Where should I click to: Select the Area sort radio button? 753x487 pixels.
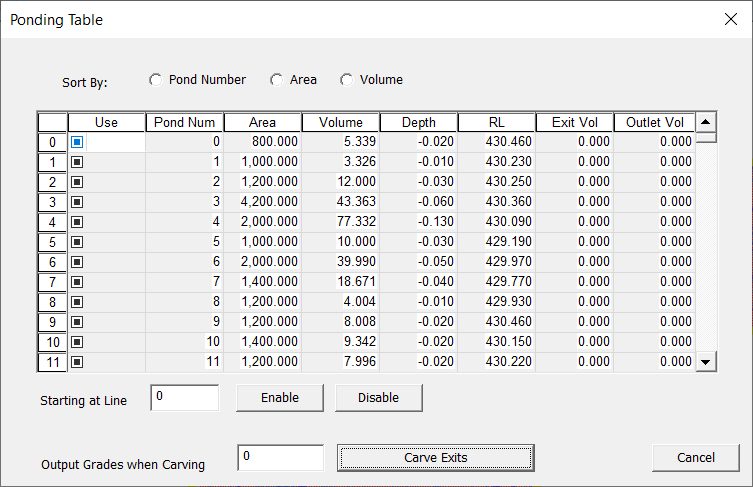coord(277,80)
